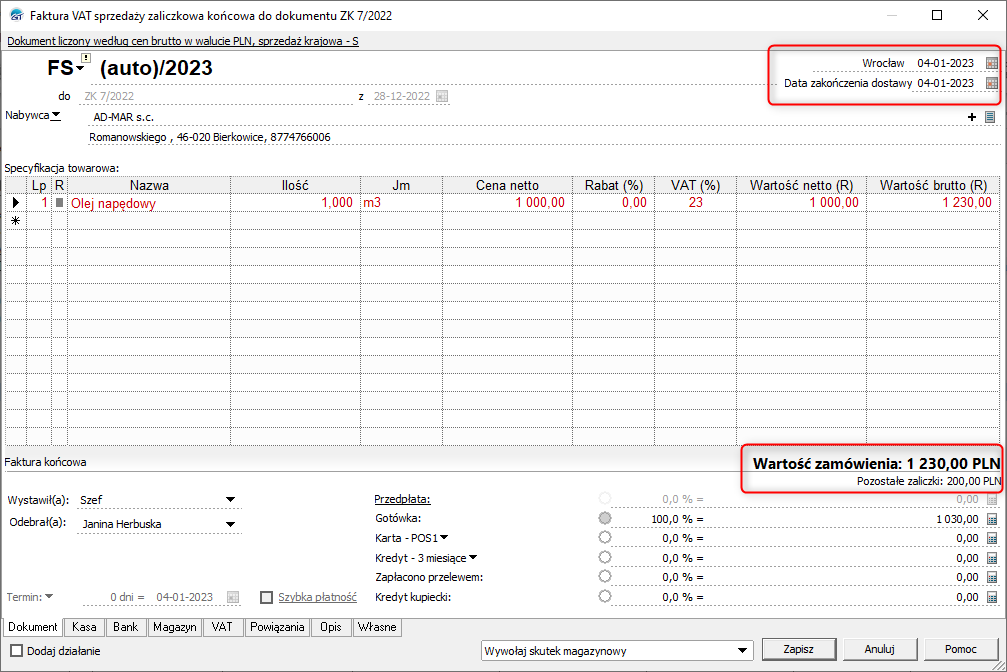1007x672 pixels.
Task: Switch to the Kasa tab
Action: 84,627
